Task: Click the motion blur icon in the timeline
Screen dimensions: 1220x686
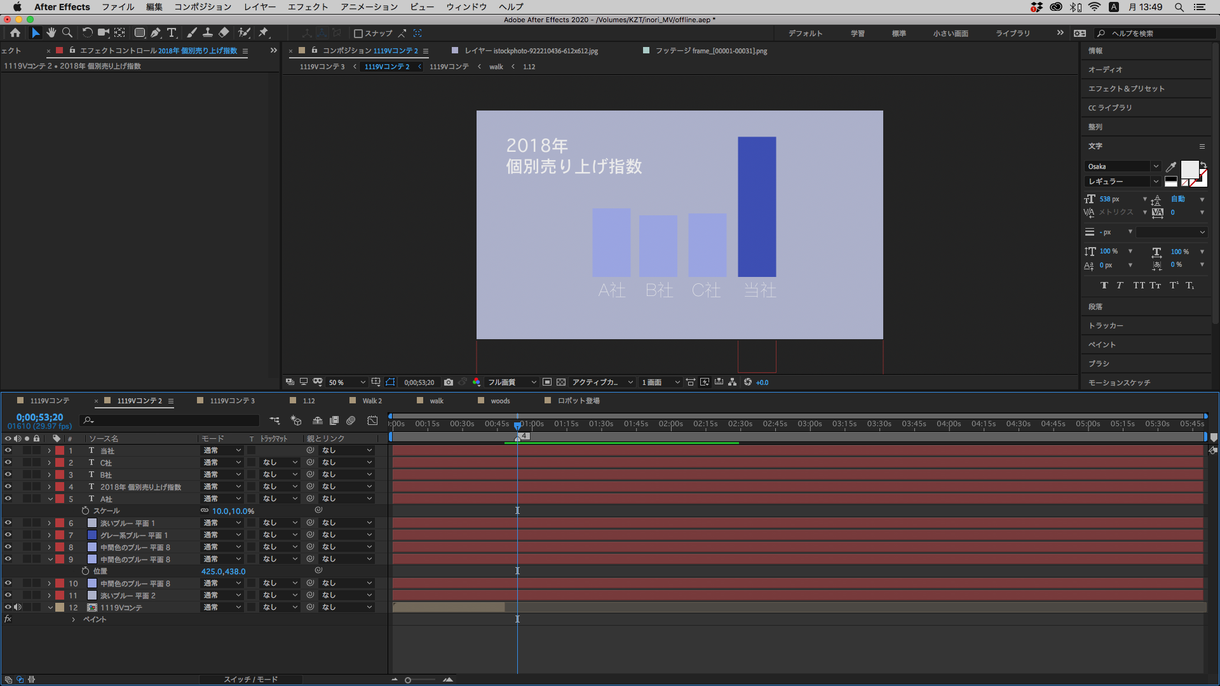Action: [351, 421]
